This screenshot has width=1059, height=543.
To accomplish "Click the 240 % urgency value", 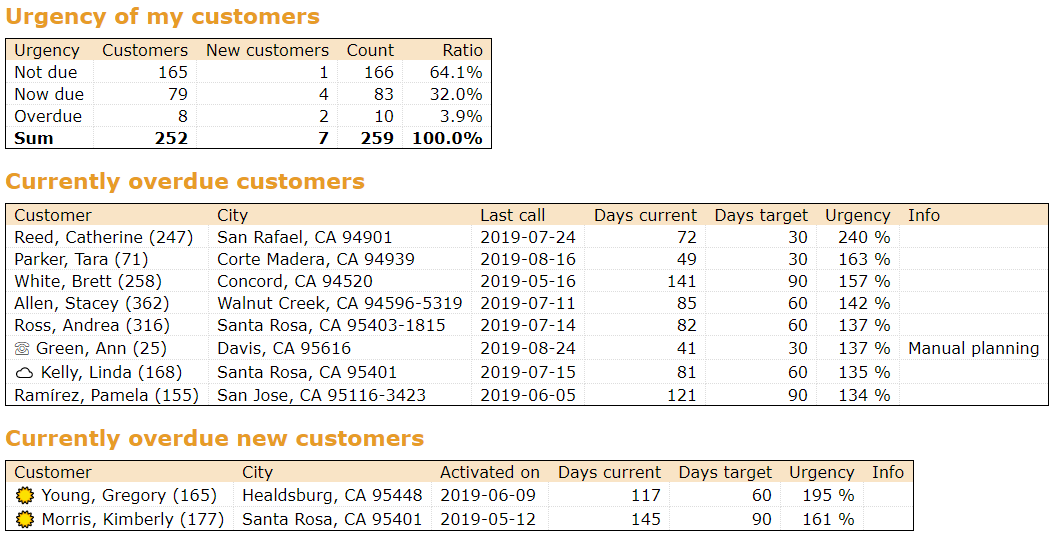I will tap(864, 238).
